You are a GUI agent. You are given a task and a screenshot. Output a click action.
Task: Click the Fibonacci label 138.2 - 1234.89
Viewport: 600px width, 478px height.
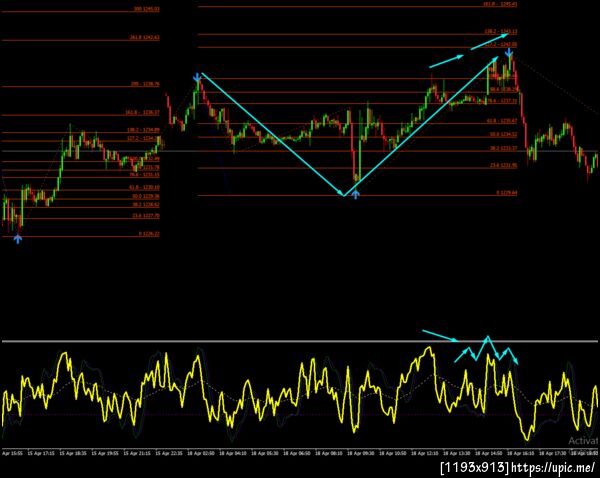[143, 130]
